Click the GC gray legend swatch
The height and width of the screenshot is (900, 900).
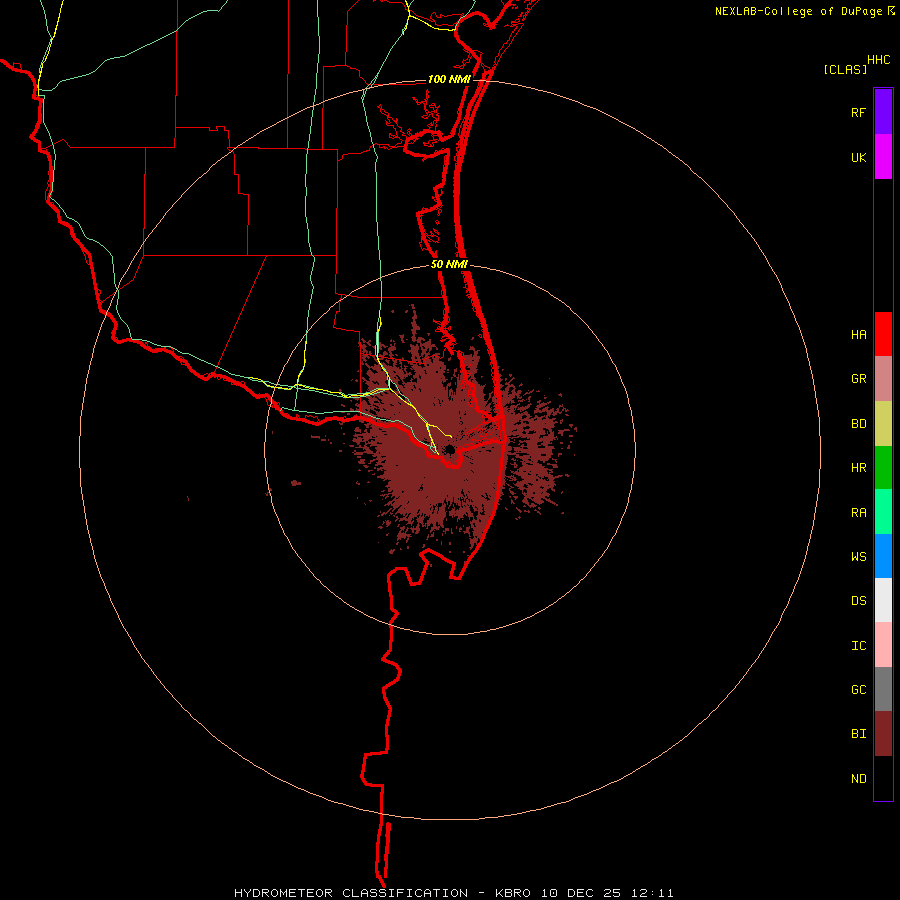[883, 689]
